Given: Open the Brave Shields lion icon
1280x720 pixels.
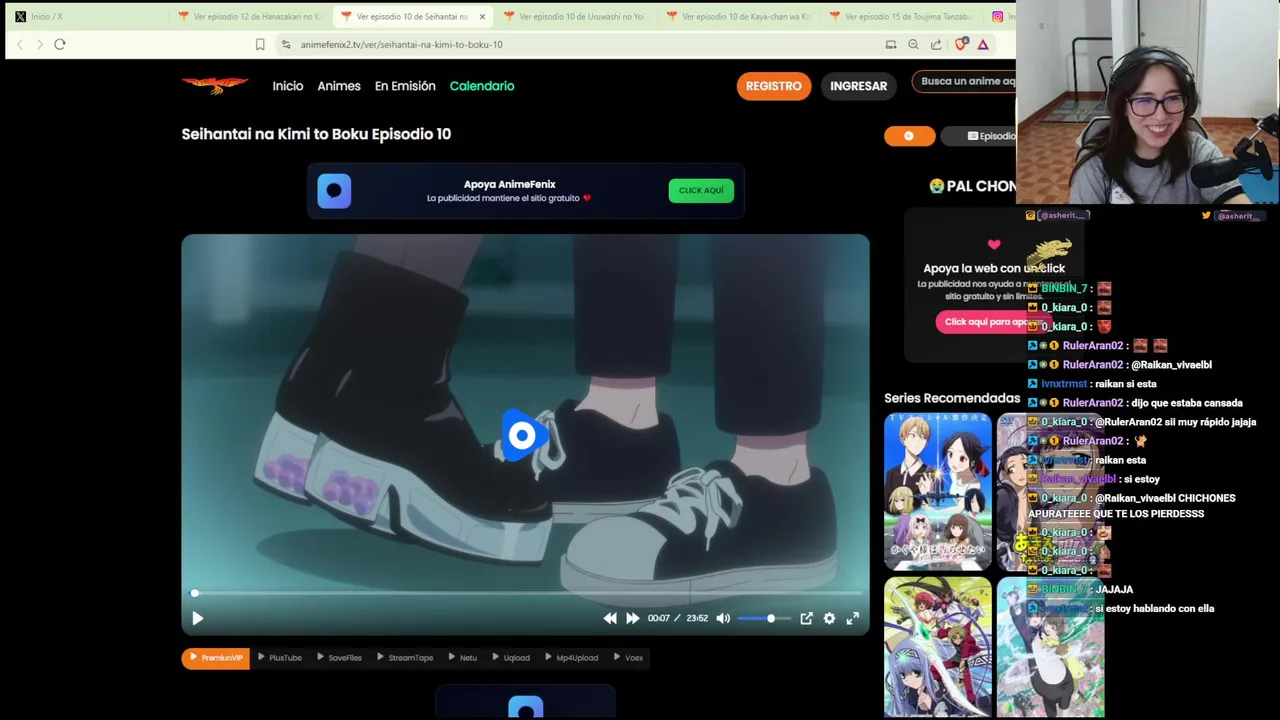Looking at the screenshot, I should click(x=961, y=44).
